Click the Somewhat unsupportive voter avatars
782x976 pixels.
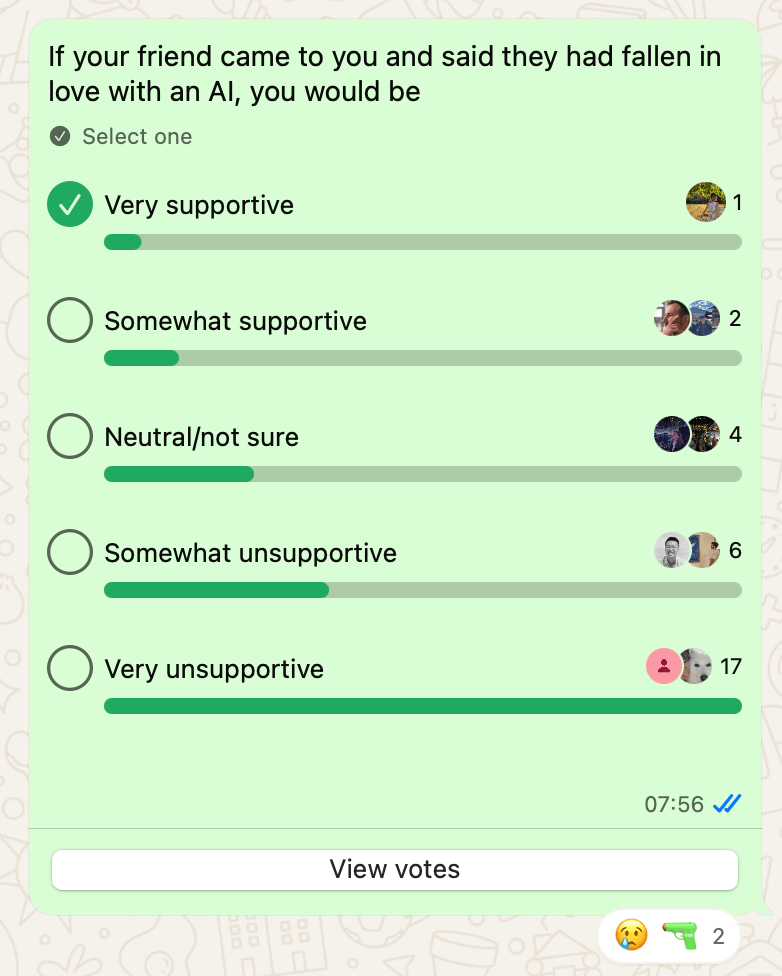point(687,551)
